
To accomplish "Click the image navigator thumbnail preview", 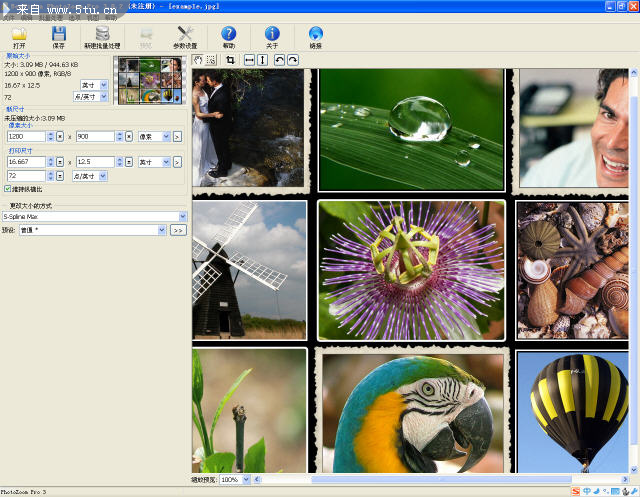I will pyautogui.click(x=150, y=80).
